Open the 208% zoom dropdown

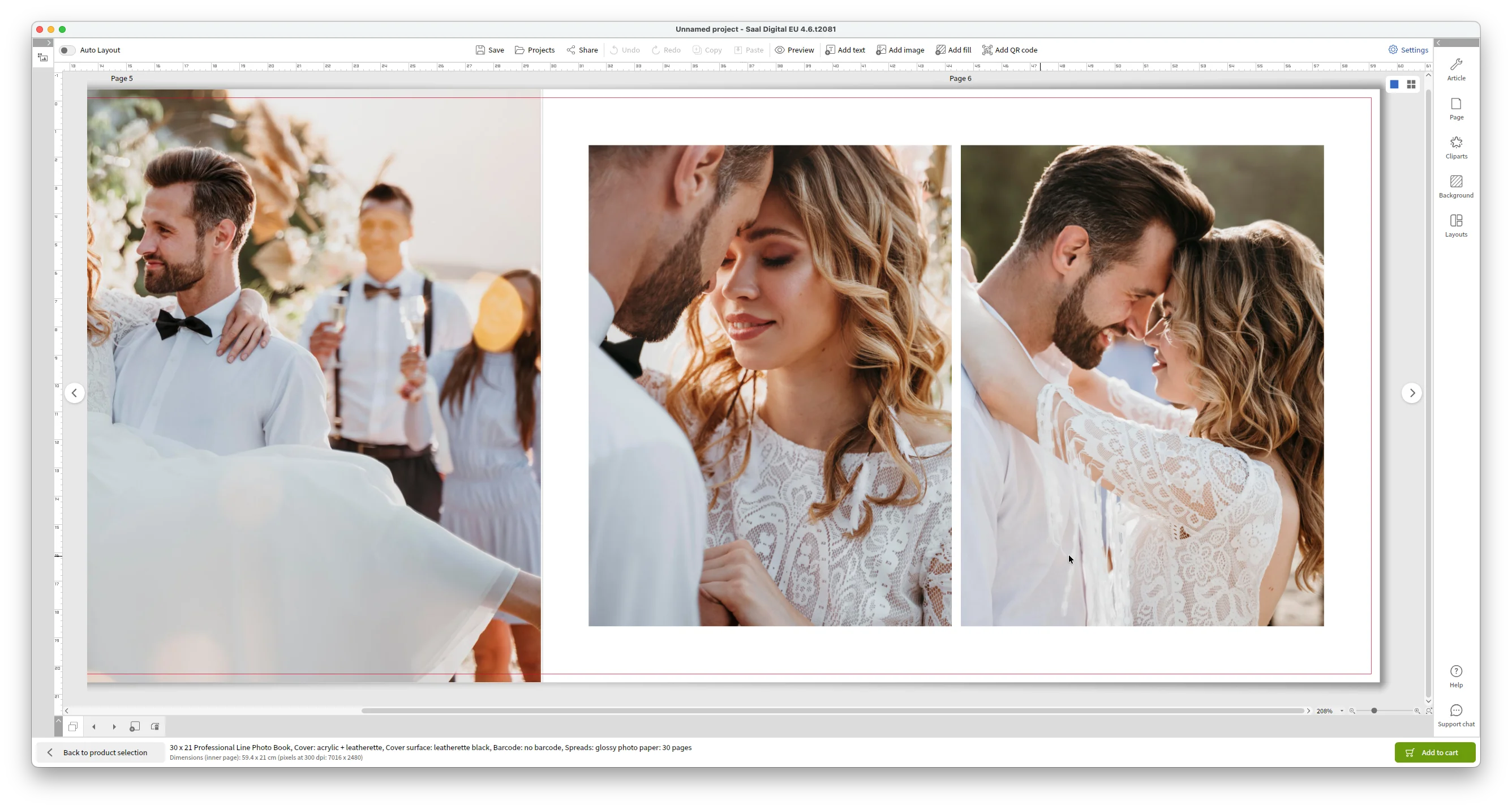[x=1342, y=711]
